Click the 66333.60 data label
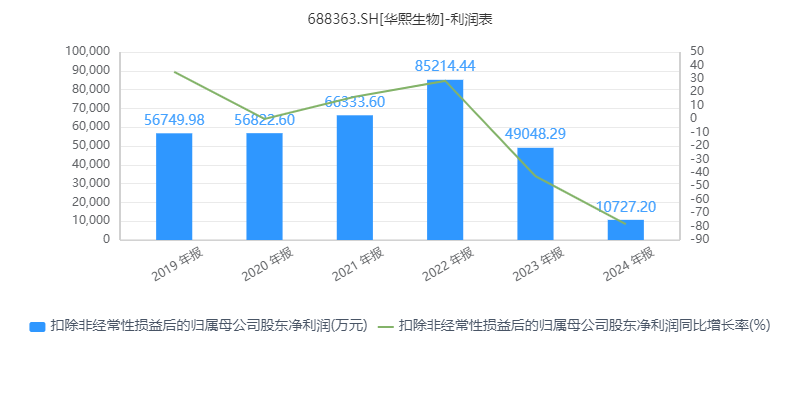Viewport: 800px width, 400px height. coord(355,102)
